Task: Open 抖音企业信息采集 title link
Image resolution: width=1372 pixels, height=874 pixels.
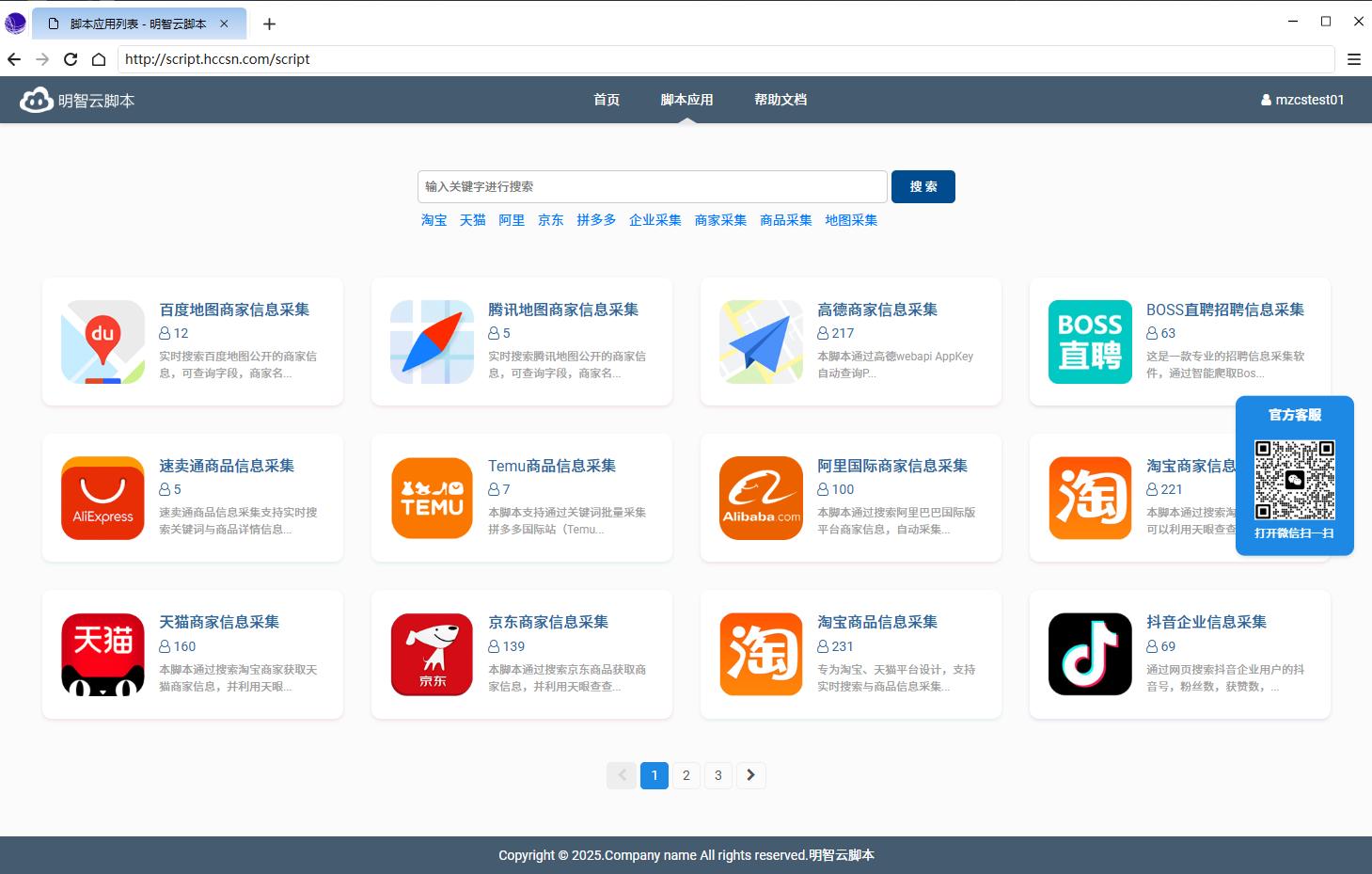Action: [1206, 622]
